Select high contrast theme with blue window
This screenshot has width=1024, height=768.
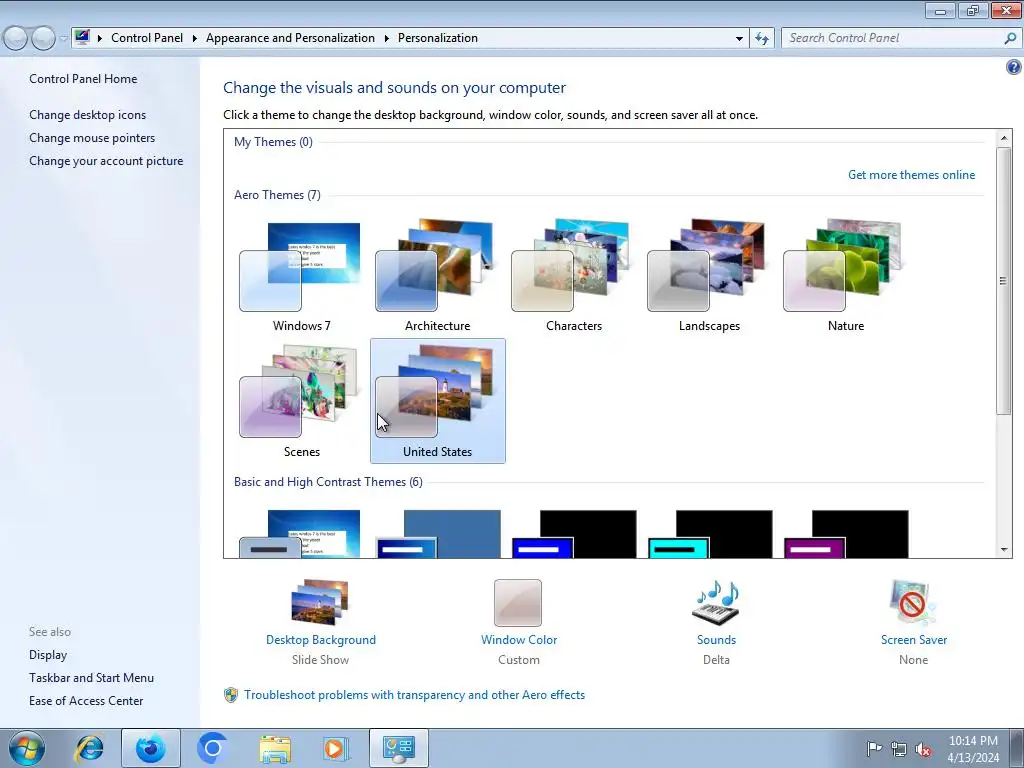[x=574, y=534]
